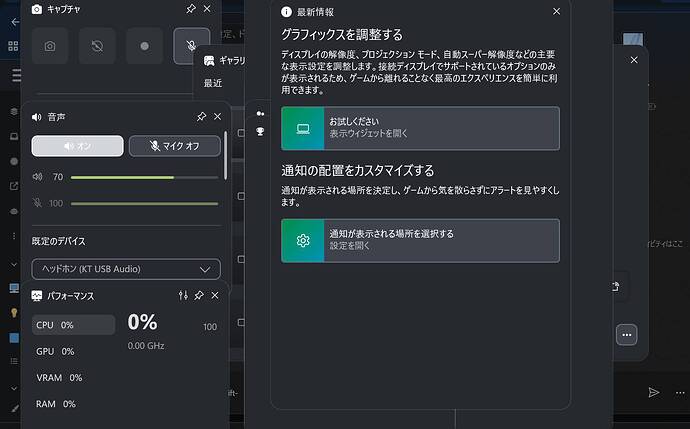Click the light bulb icon in sidebar
Image resolution: width=690 pixels, height=429 pixels.
pyautogui.click(x=14, y=313)
